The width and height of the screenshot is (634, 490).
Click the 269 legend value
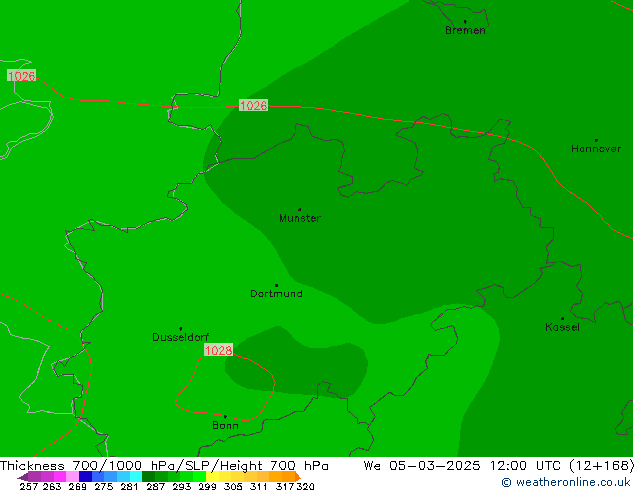point(78,486)
